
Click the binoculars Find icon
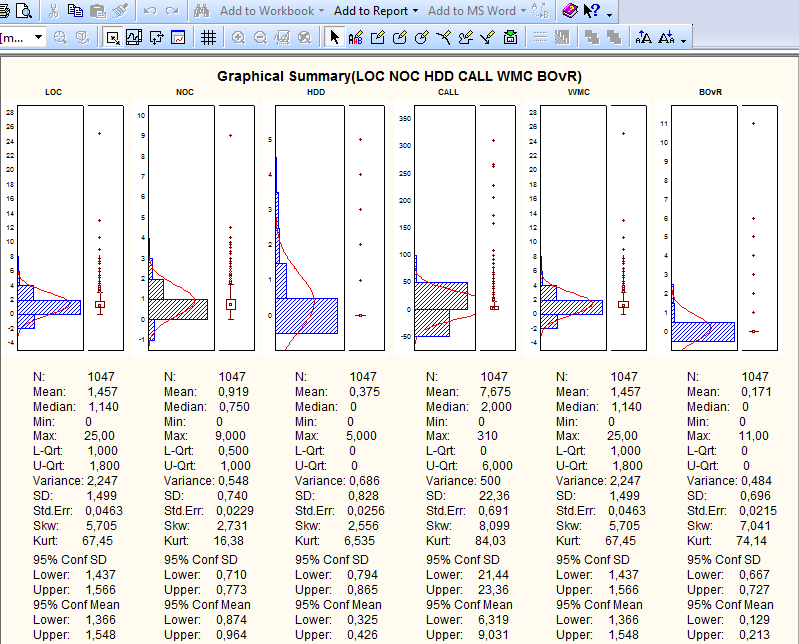click(201, 11)
